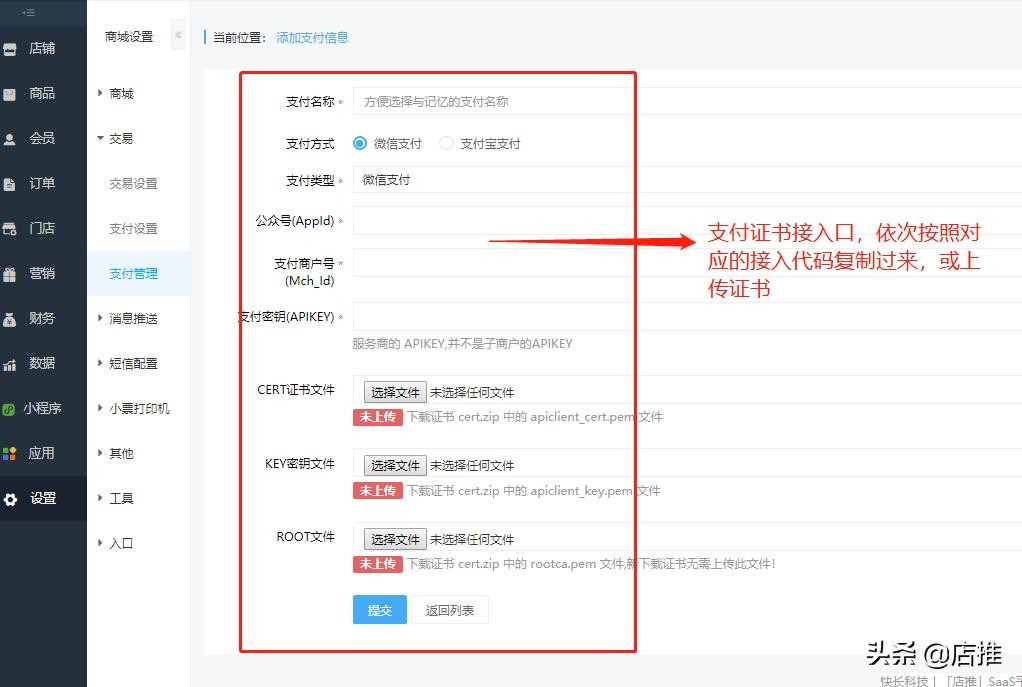Open 财务 finance money-bag icon
This screenshot has height=687, width=1022.
10,319
